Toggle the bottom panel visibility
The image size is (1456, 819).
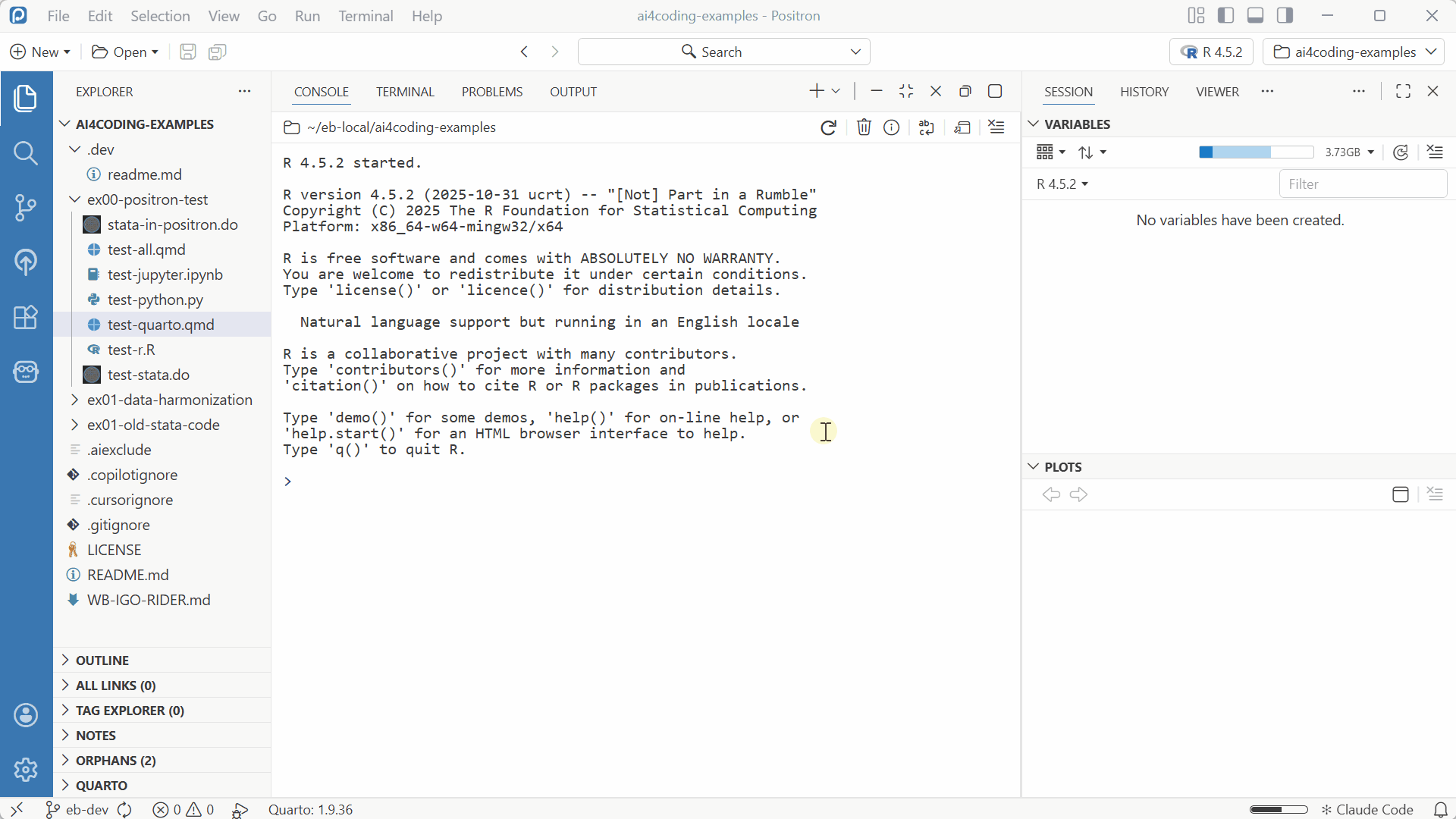(x=1255, y=15)
